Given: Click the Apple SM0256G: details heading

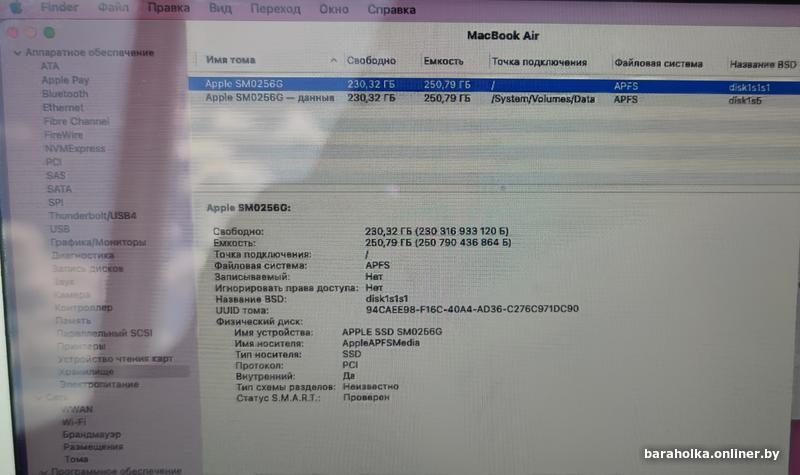Looking at the screenshot, I should [x=248, y=208].
